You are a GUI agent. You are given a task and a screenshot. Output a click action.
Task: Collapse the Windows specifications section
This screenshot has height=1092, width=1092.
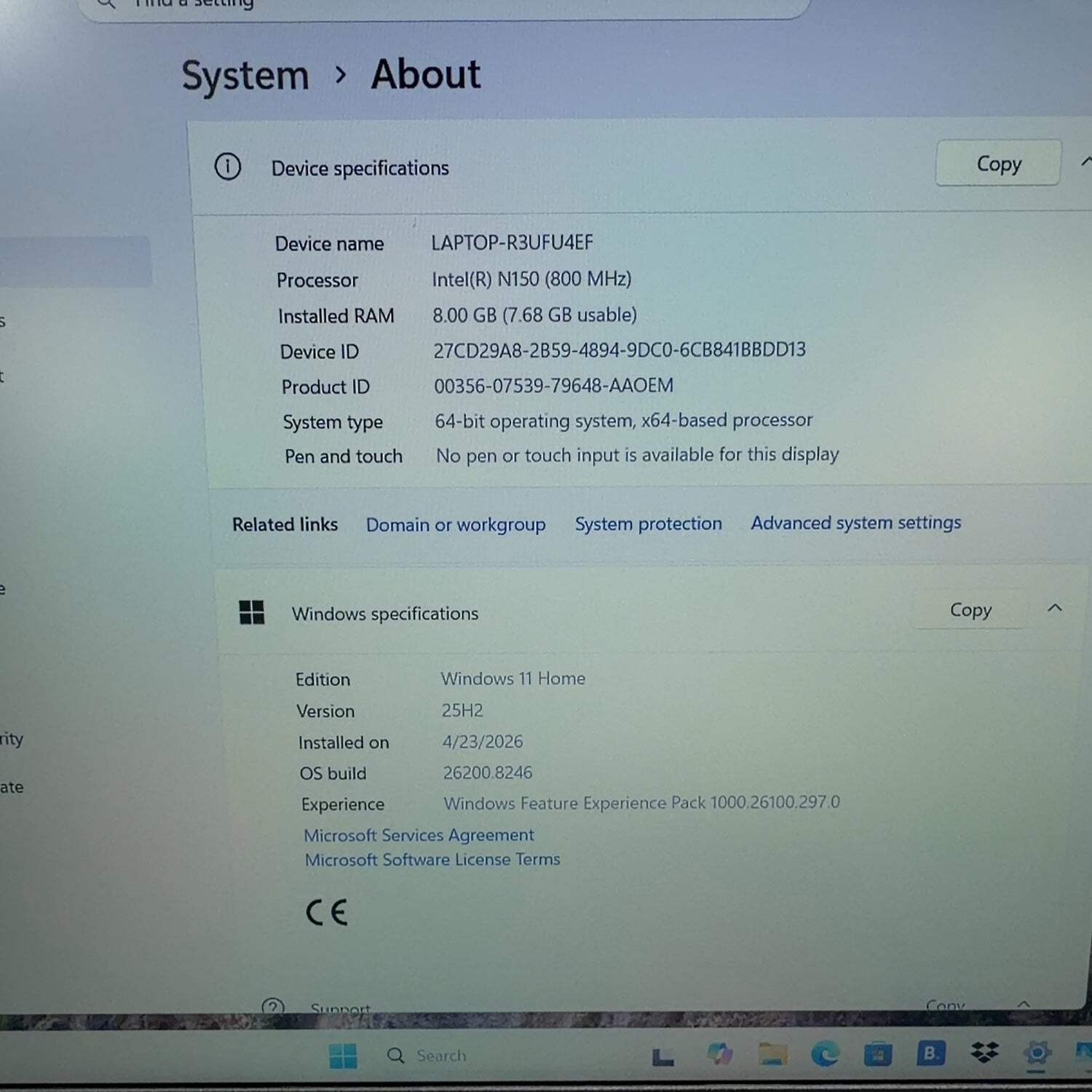click(1054, 608)
